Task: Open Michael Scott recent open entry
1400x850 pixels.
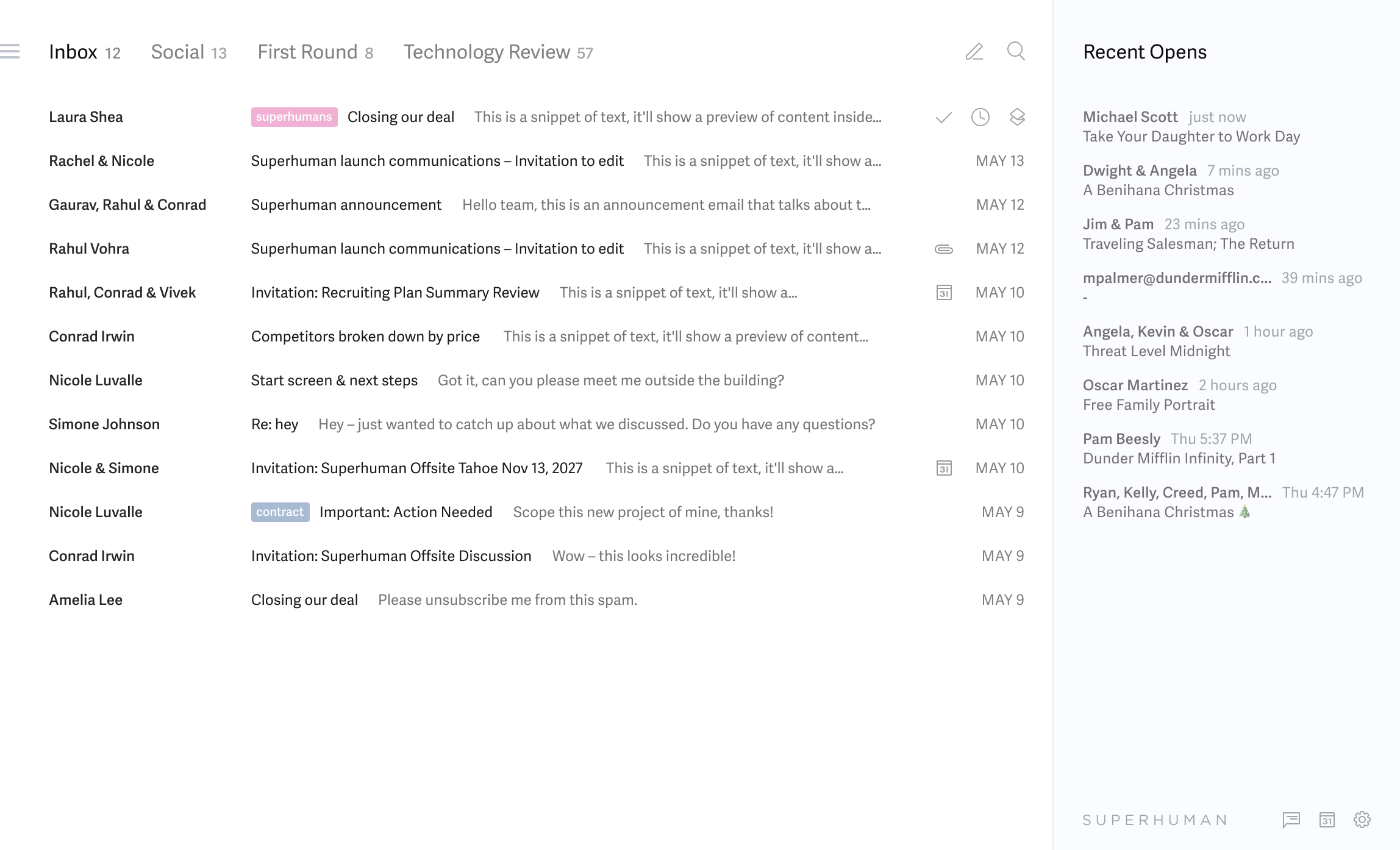Action: (1191, 127)
